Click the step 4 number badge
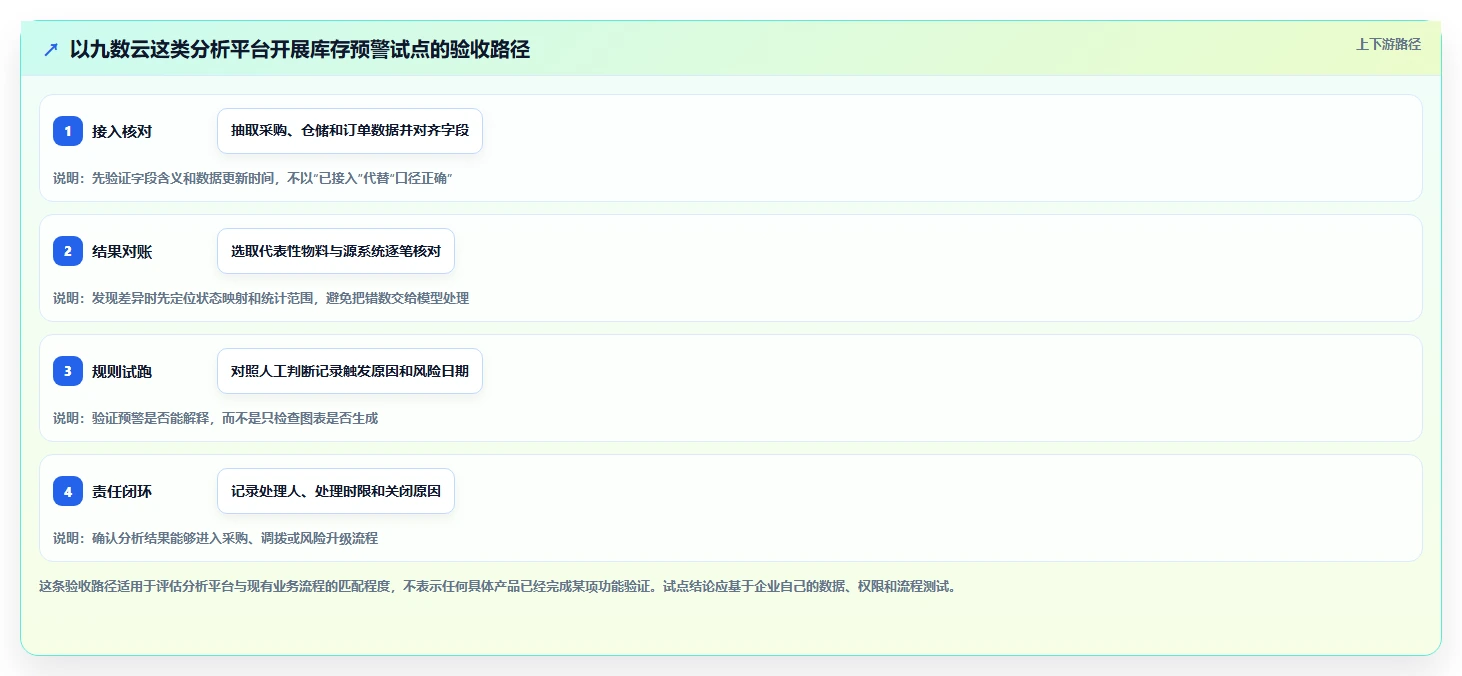This screenshot has width=1462, height=676. click(68, 491)
